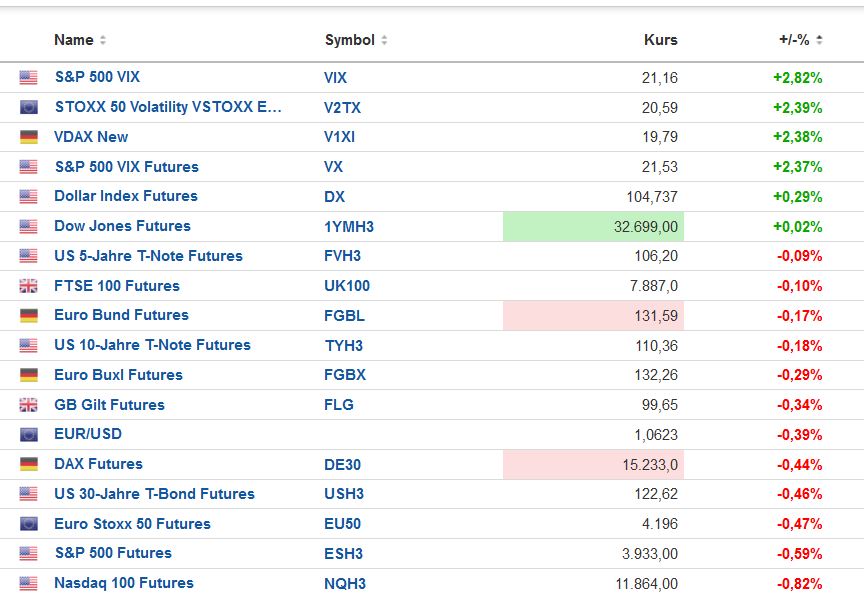Select the DAX Futures price 15.233,0
This screenshot has height=604, width=864.
pyautogui.click(x=650, y=465)
